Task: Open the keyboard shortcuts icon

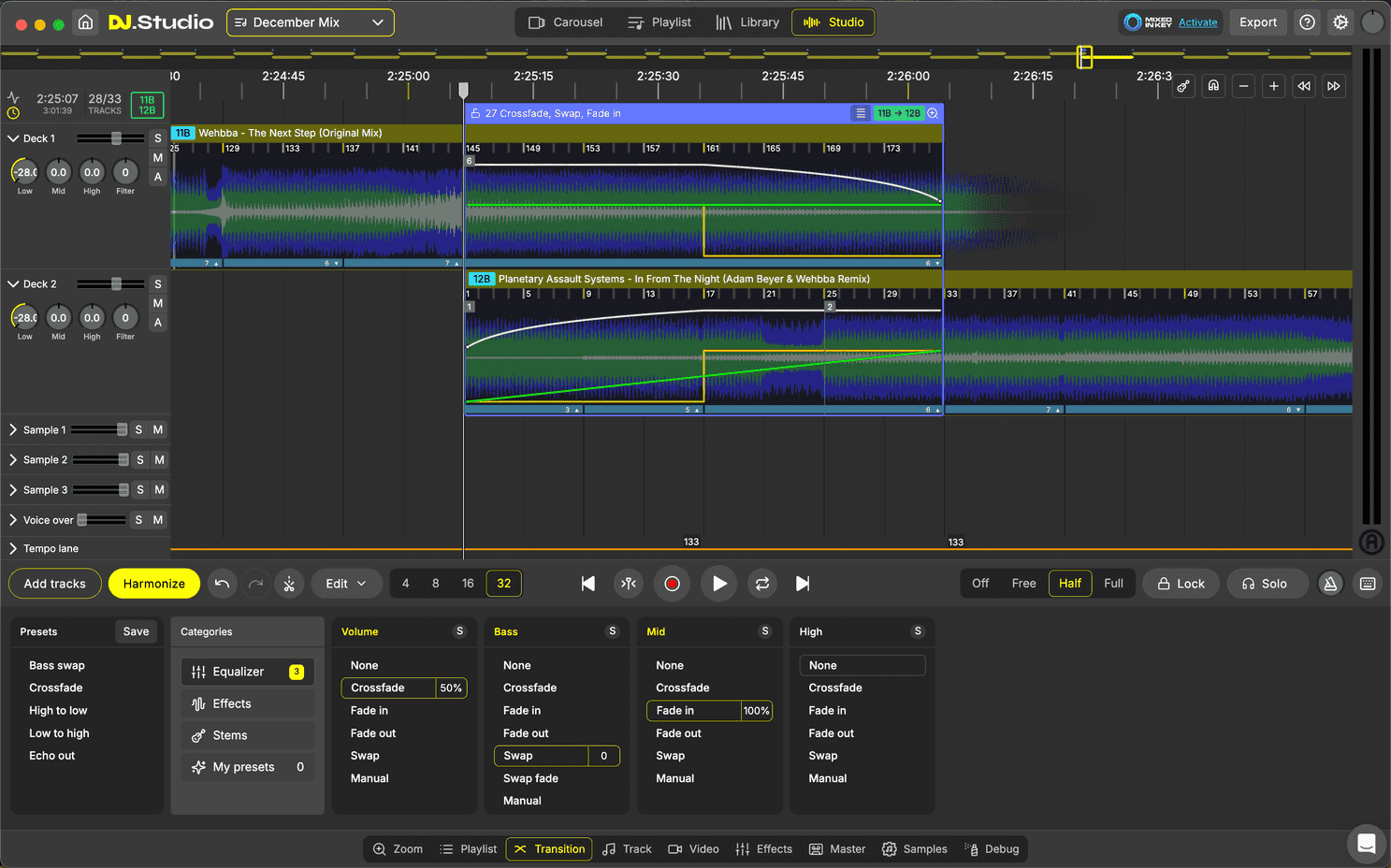Action: (x=1368, y=584)
